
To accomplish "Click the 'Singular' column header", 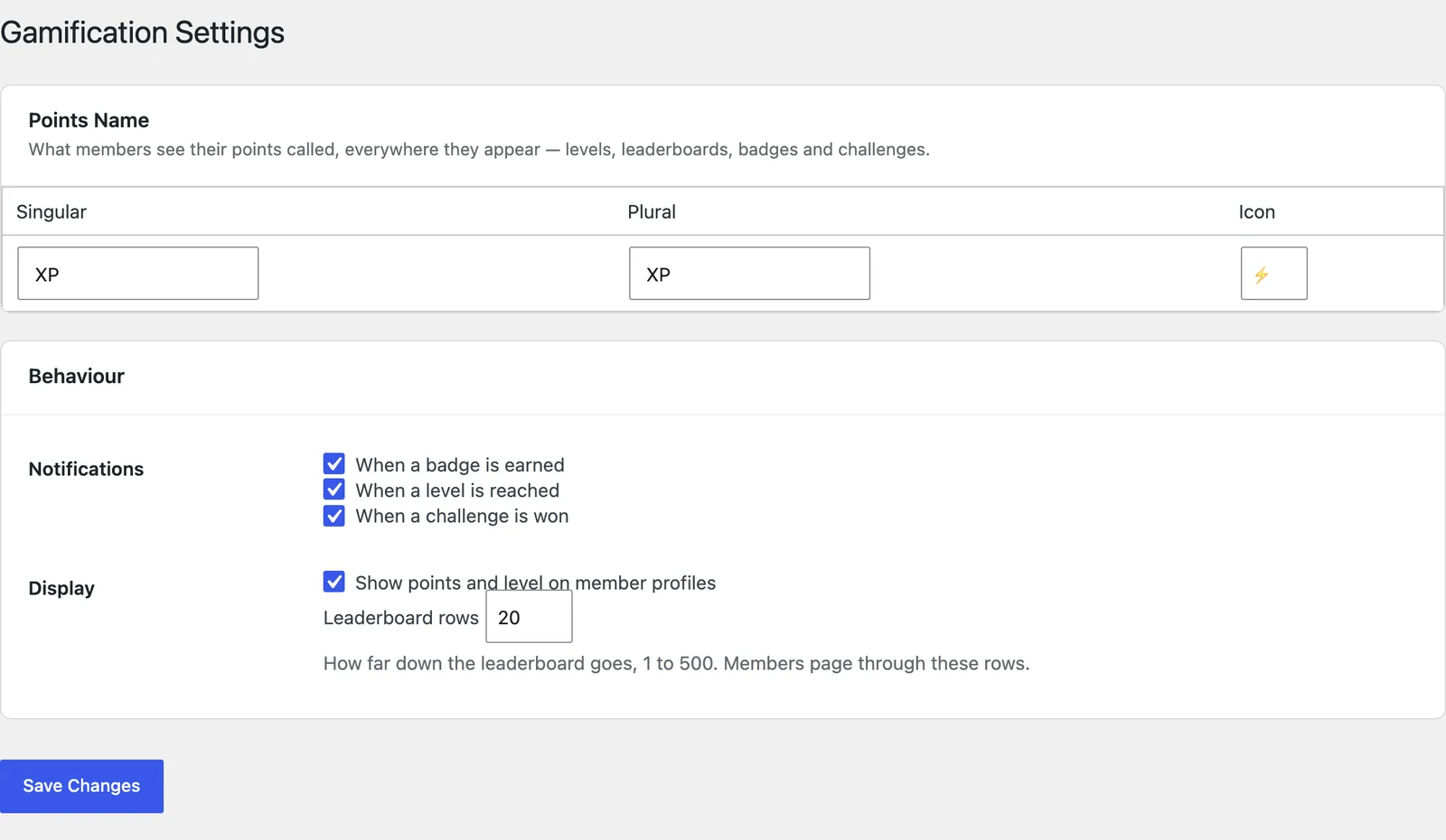I will 52,211.
